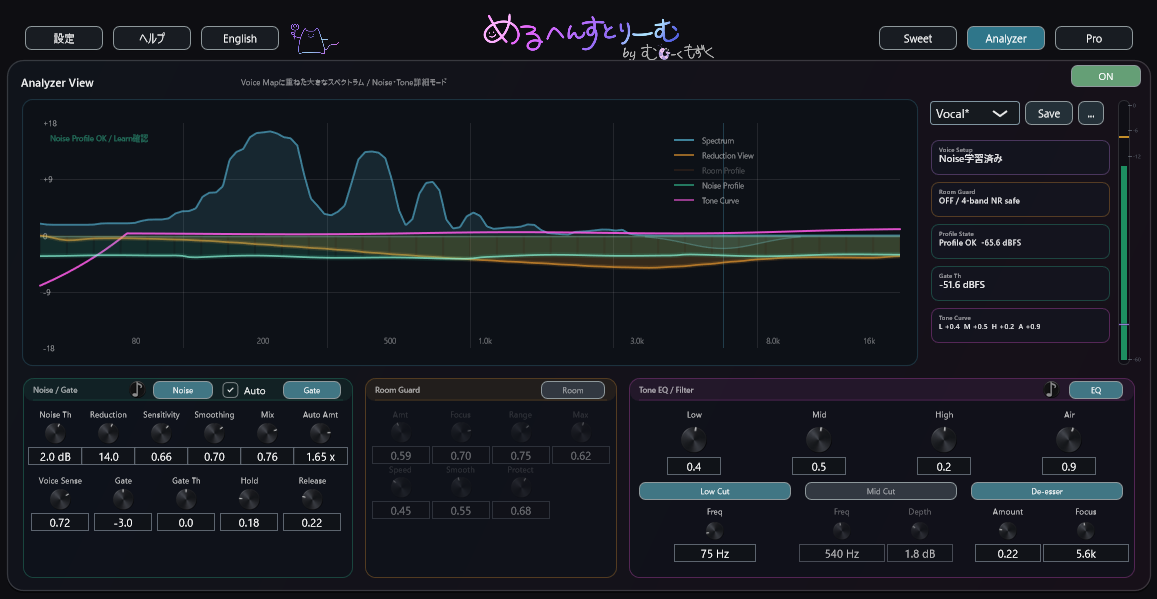Click the Mid Cut Depth field 1.8 dB
The image size is (1157, 599).
(919, 553)
